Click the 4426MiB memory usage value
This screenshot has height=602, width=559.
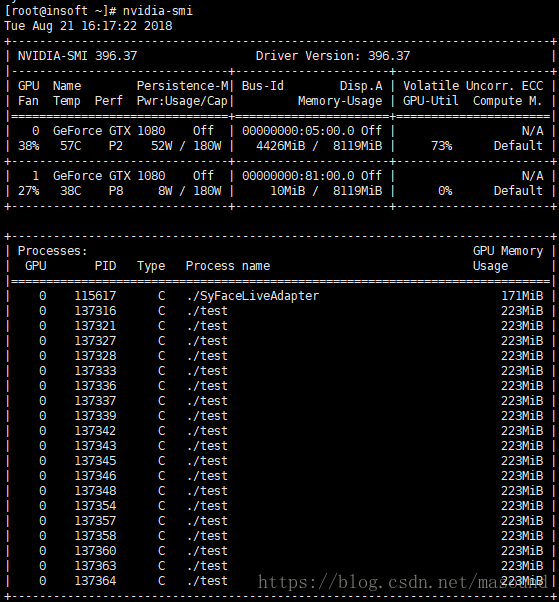(281, 146)
